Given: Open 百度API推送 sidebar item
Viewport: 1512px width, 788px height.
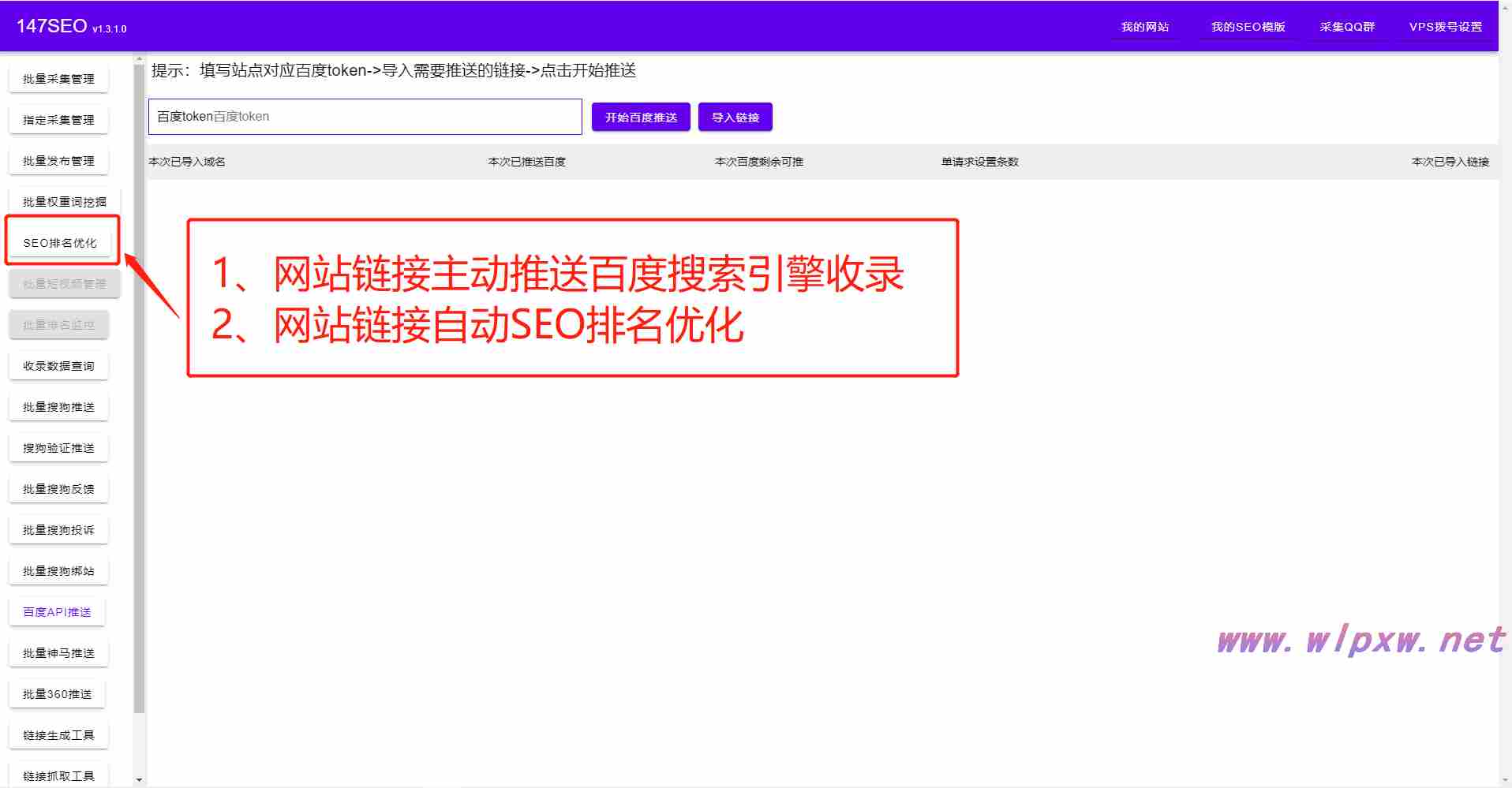Looking at the screenshot, I should point(57,612).
